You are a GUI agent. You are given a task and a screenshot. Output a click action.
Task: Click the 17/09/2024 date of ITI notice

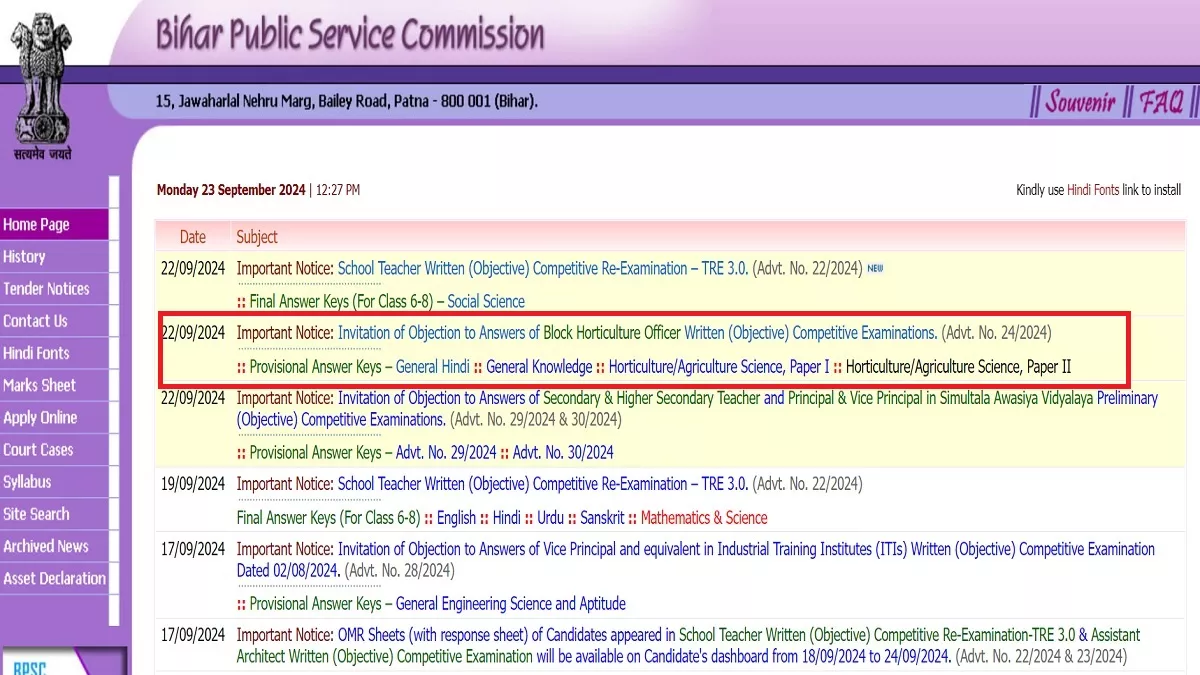point(193,549)
